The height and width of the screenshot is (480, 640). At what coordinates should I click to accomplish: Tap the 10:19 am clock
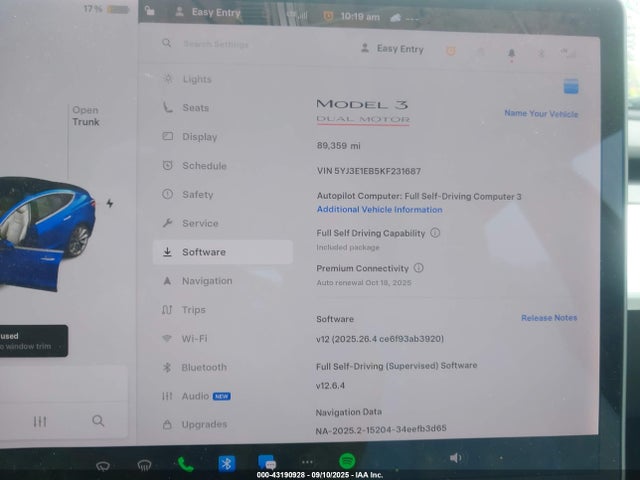(360, 17)
